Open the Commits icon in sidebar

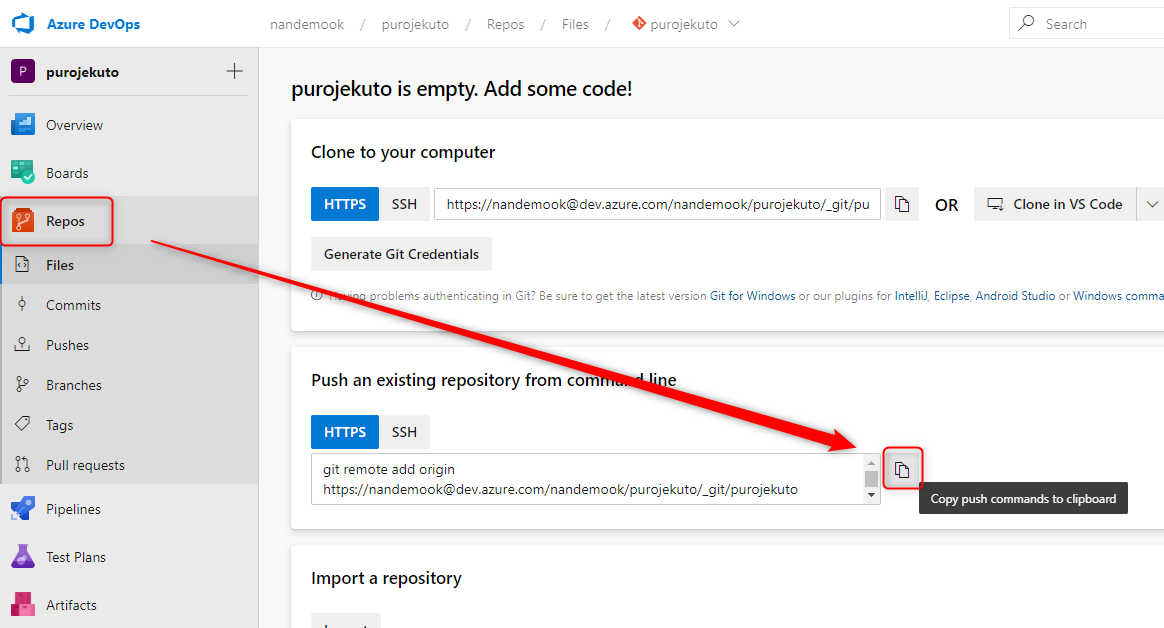point(22,304)
